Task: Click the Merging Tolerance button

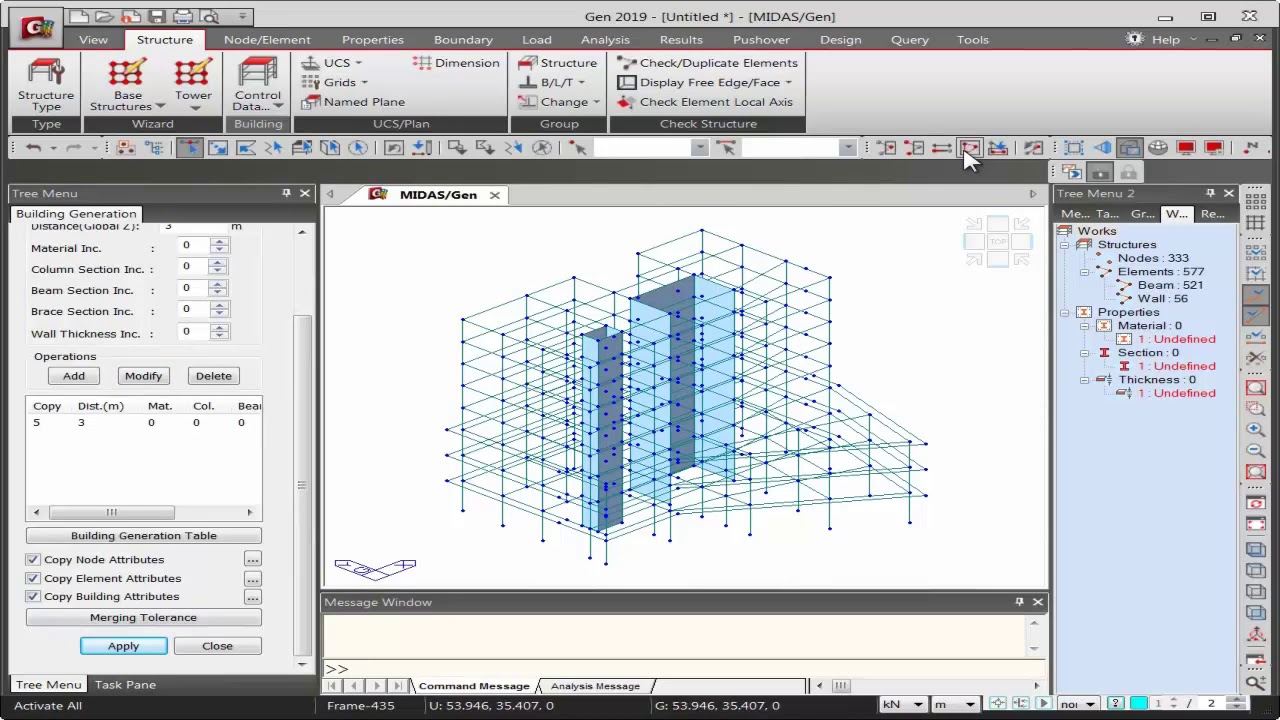Action: [143, 618]
